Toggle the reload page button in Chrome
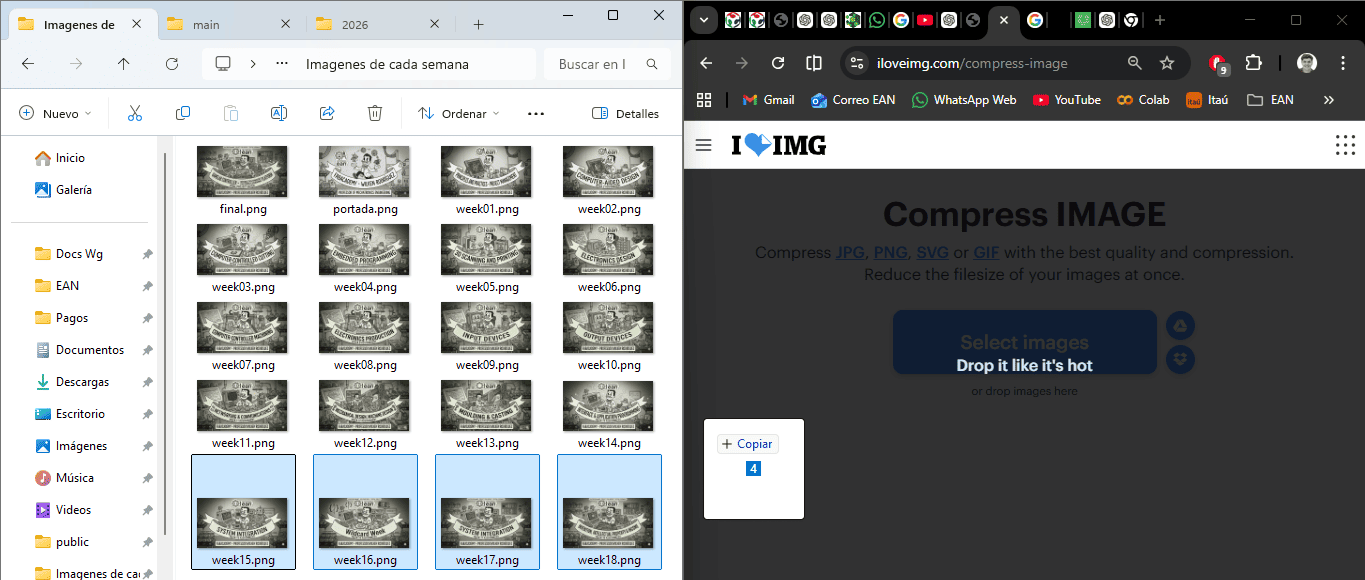The height and width of the screenshot is (580, 1365). pos(778,62)
